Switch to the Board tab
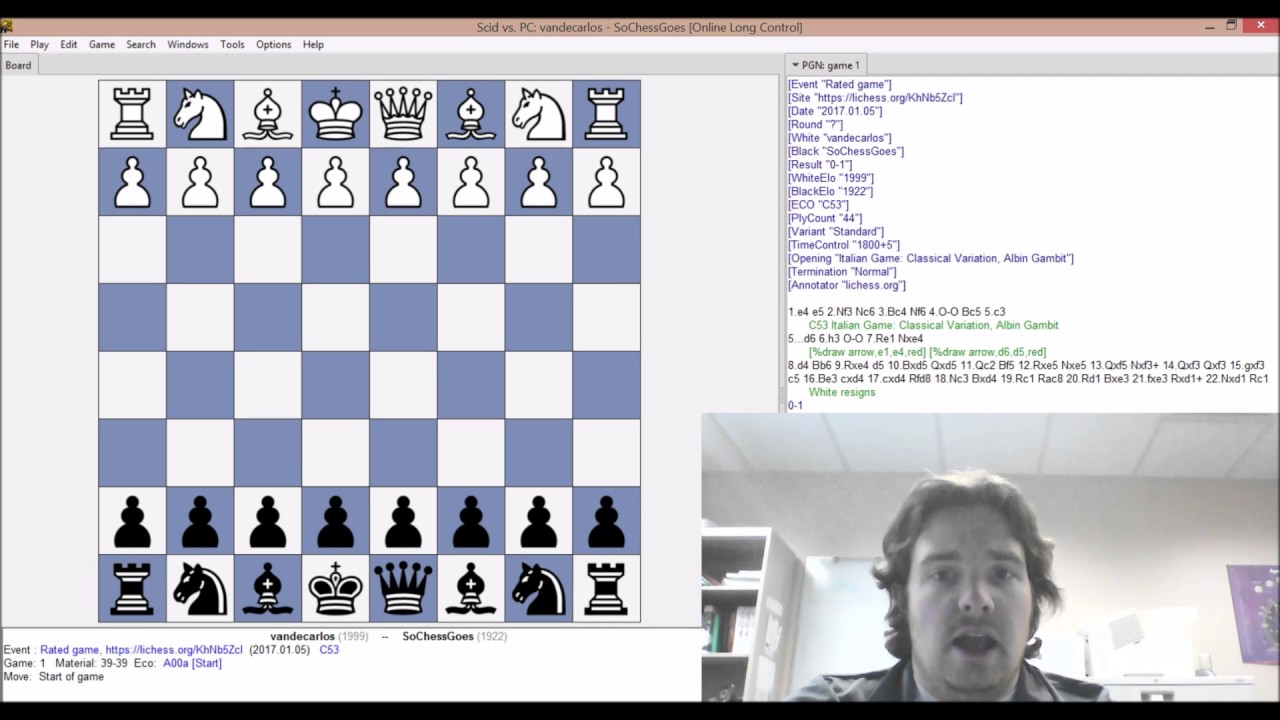This screenshot has height=720, width=1280. pos(18,65)
